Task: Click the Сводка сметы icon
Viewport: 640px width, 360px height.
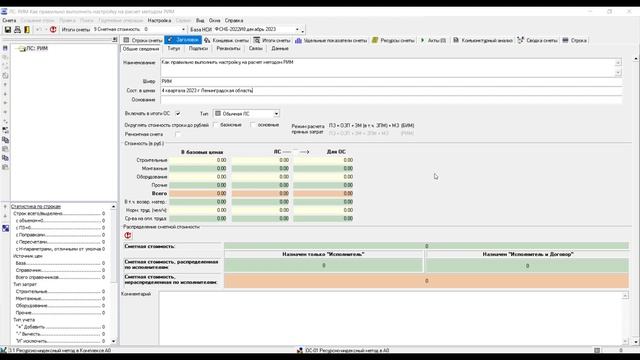Action: [x=521, y=40]
